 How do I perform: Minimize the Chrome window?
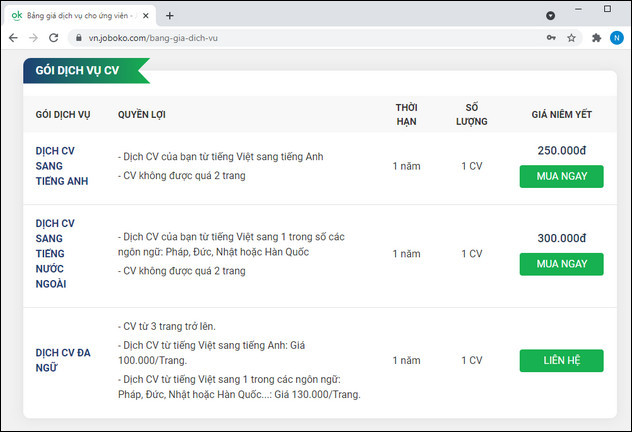pyautogui.click(x=578, y=9)
